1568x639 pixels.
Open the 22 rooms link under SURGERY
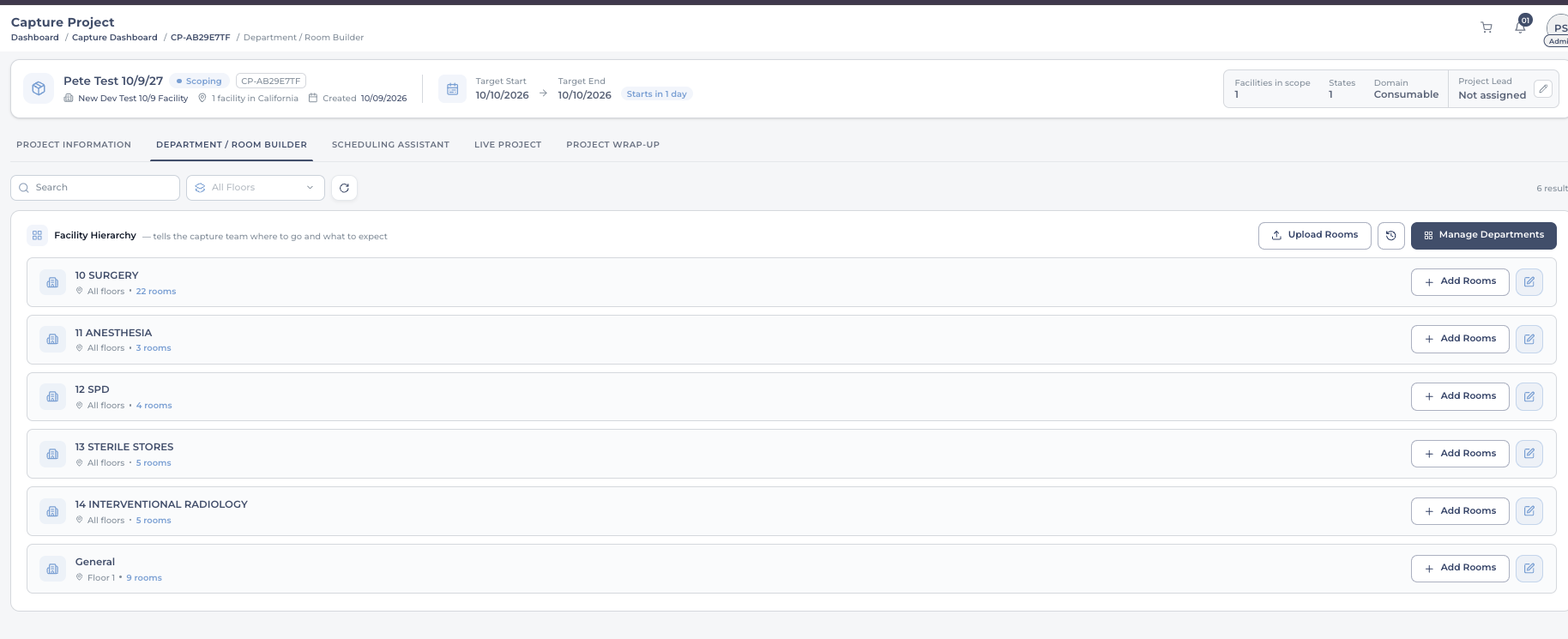[x=156, y=292]
